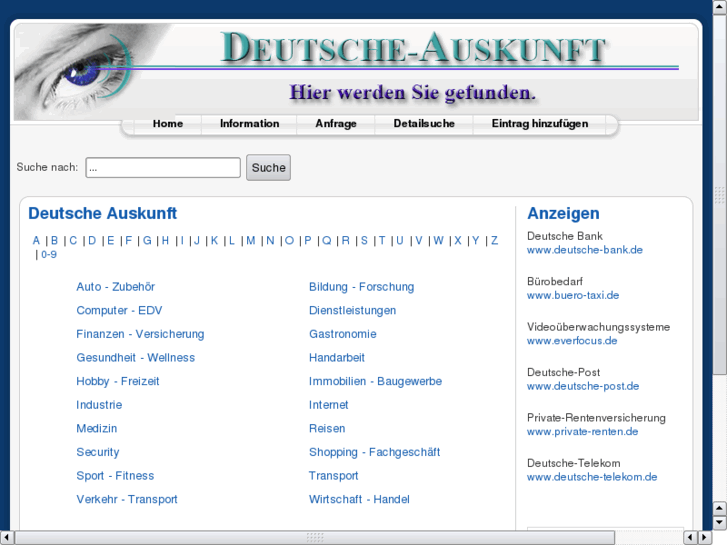Viewport: 727px width, 545px height.
Task: Click the vertical scrollbar thumb
Action: (x=720, y=193)
